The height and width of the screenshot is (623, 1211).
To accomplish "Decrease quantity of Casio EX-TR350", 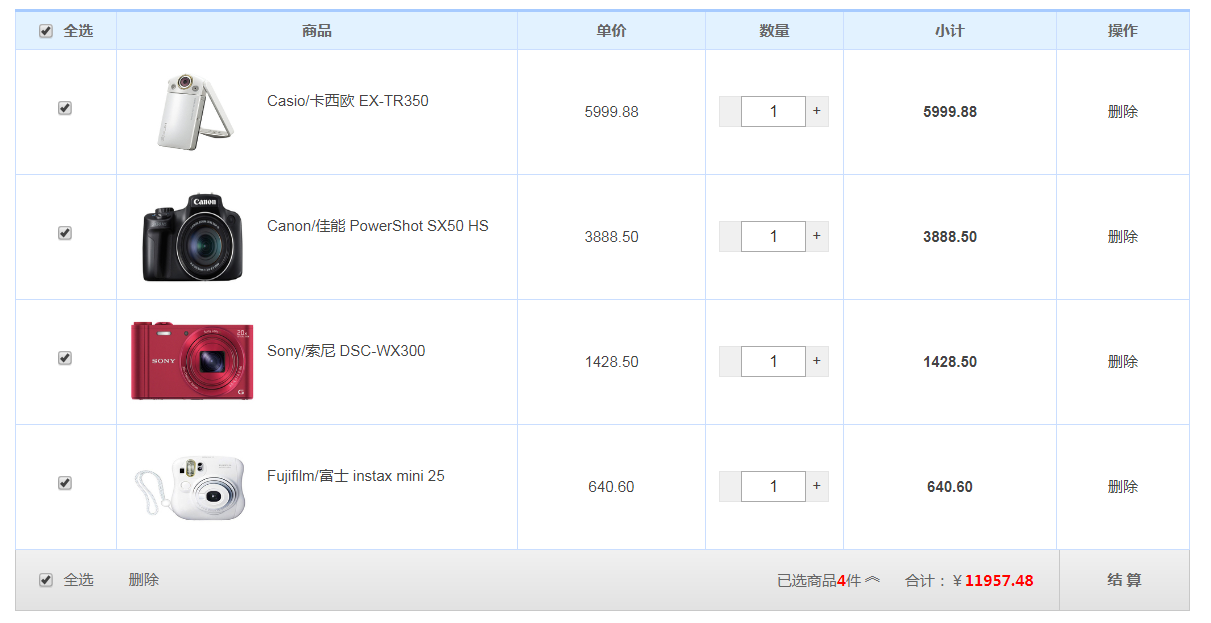I will 730,111.
